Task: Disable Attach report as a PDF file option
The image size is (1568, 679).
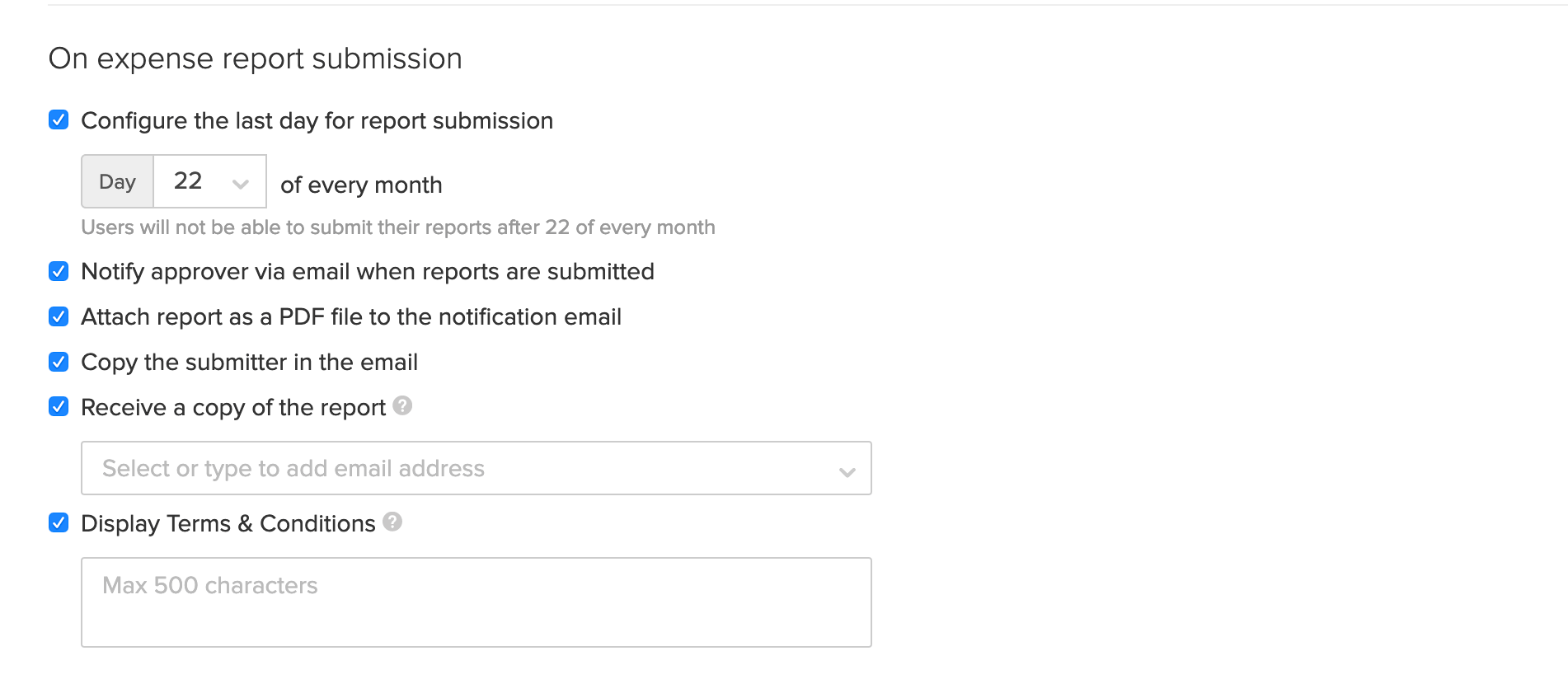Action: (58, 316)
